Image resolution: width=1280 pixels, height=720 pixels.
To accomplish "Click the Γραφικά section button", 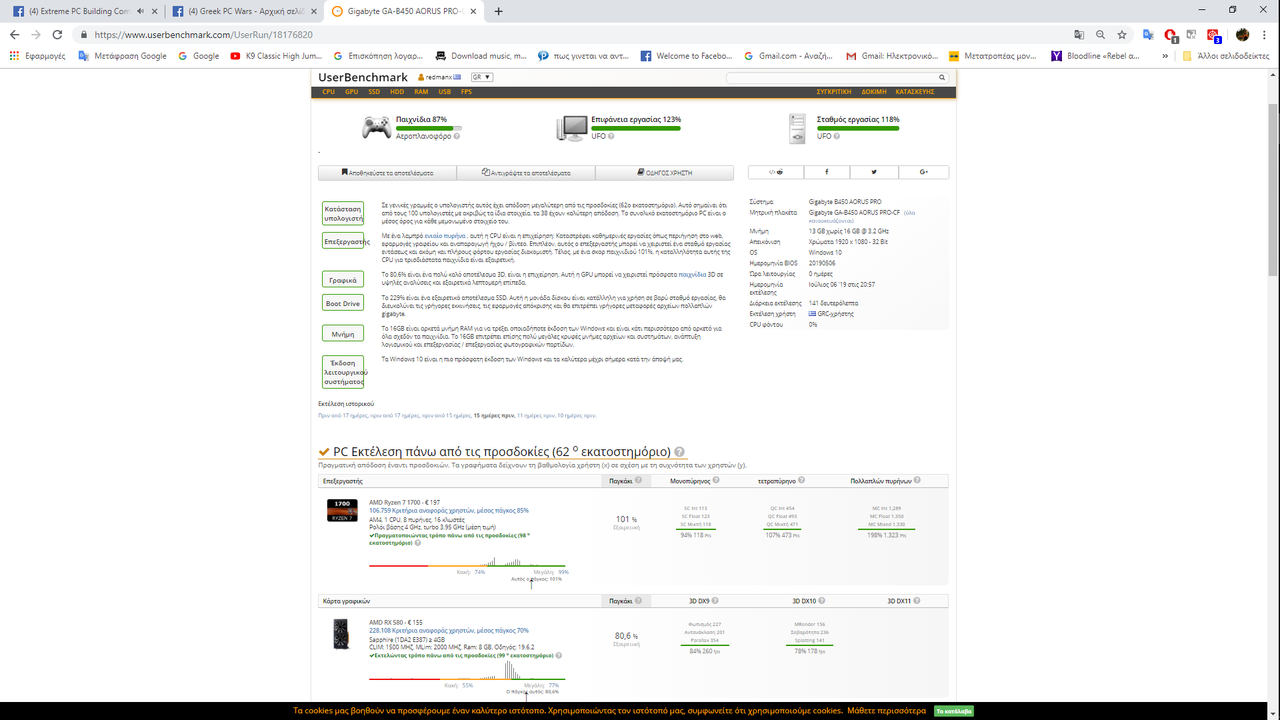I will click(x=343, y=279).
